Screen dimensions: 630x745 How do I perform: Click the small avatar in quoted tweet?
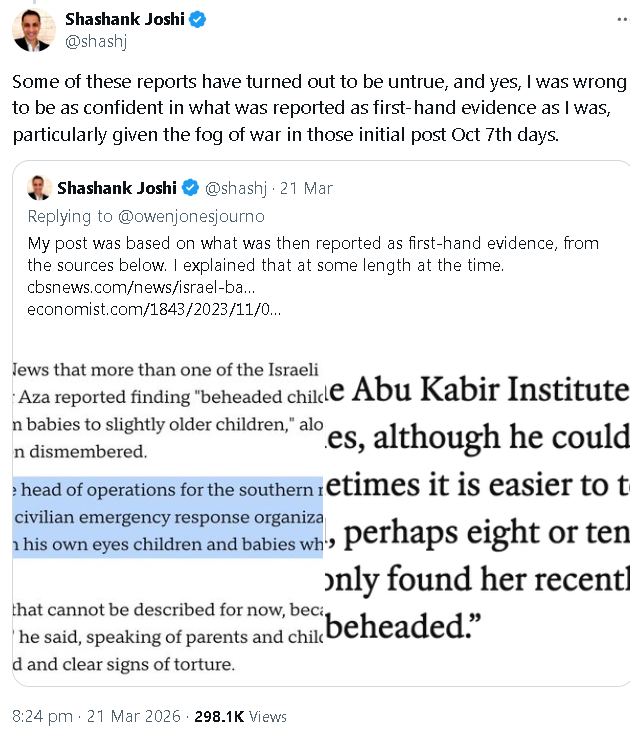39,188
